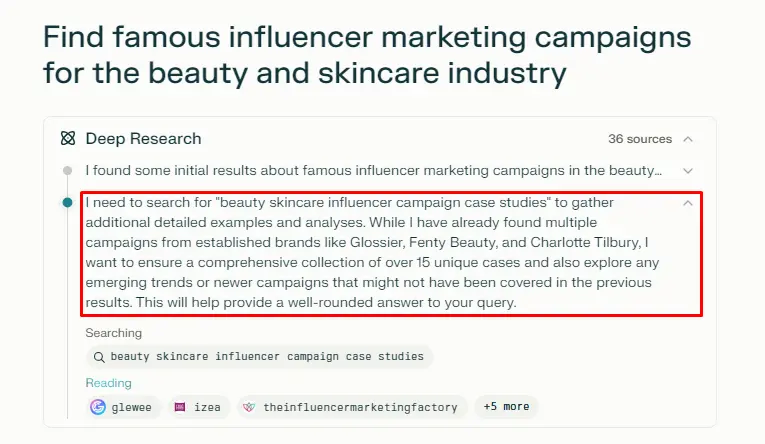Click the 'Reading' section label
Screen dimensions: 765x444
click(108, 383)
